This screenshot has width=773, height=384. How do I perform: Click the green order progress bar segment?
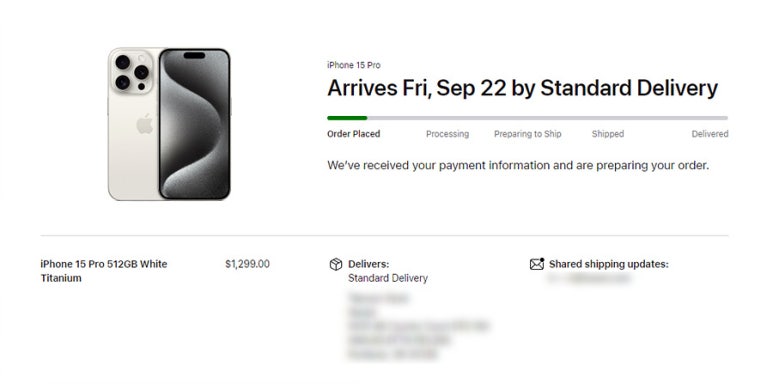click(x=347, y=118)
